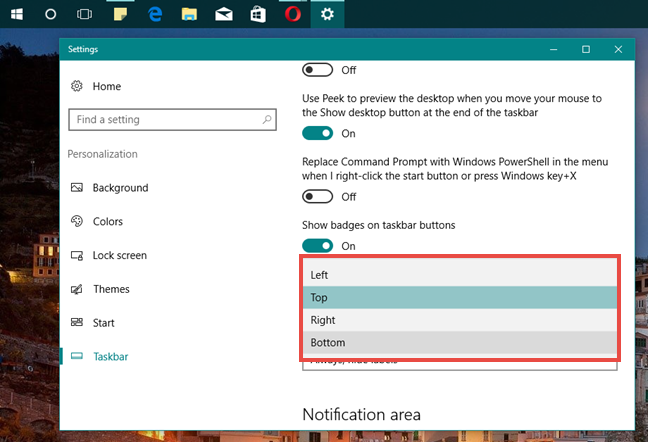Image resolution: width=648 pixels, height=442 pixels.
Task: Open Task View from taskbar
Action: 84,14
